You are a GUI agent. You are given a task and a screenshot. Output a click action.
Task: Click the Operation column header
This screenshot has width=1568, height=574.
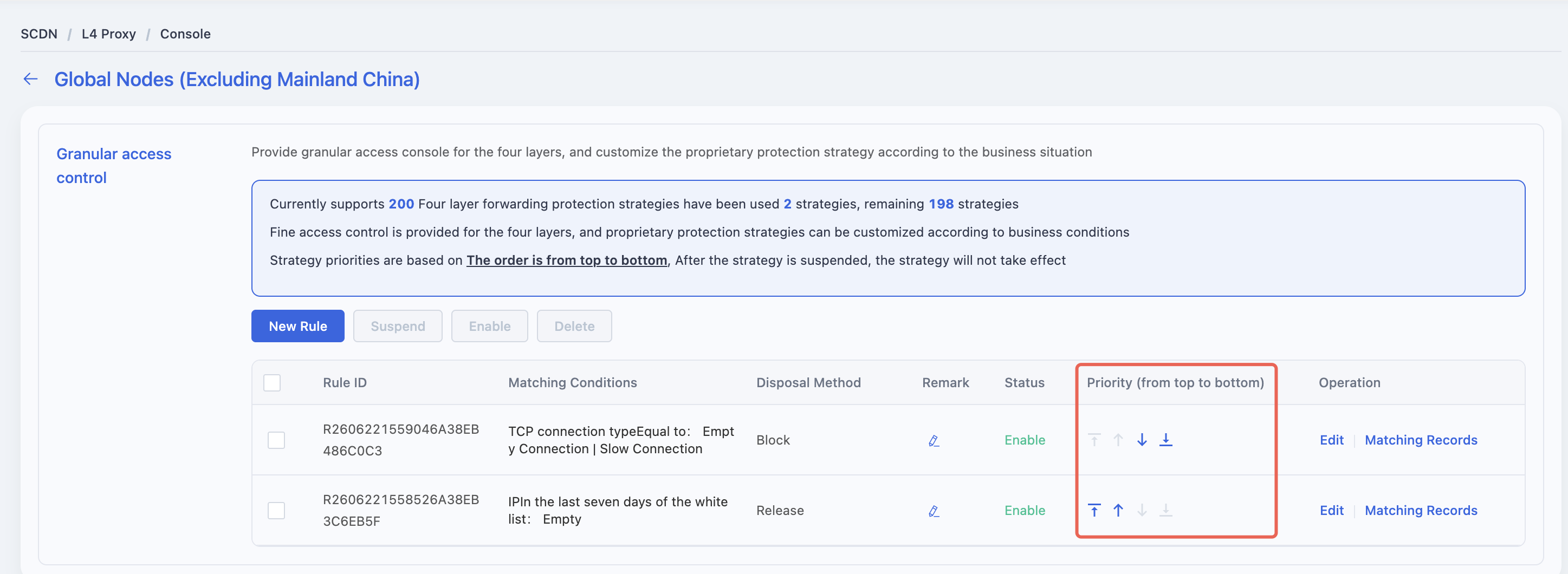point(1349,382)
